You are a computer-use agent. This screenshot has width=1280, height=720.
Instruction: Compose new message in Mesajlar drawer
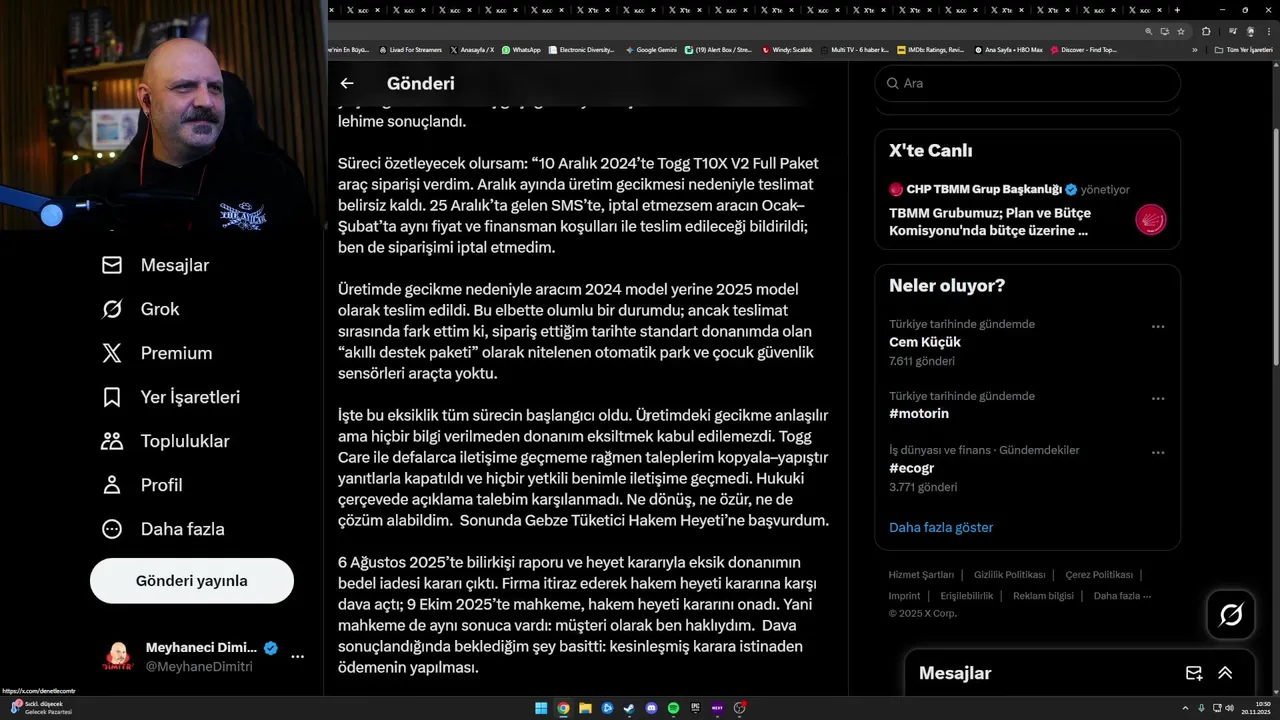coord(1193,673)
